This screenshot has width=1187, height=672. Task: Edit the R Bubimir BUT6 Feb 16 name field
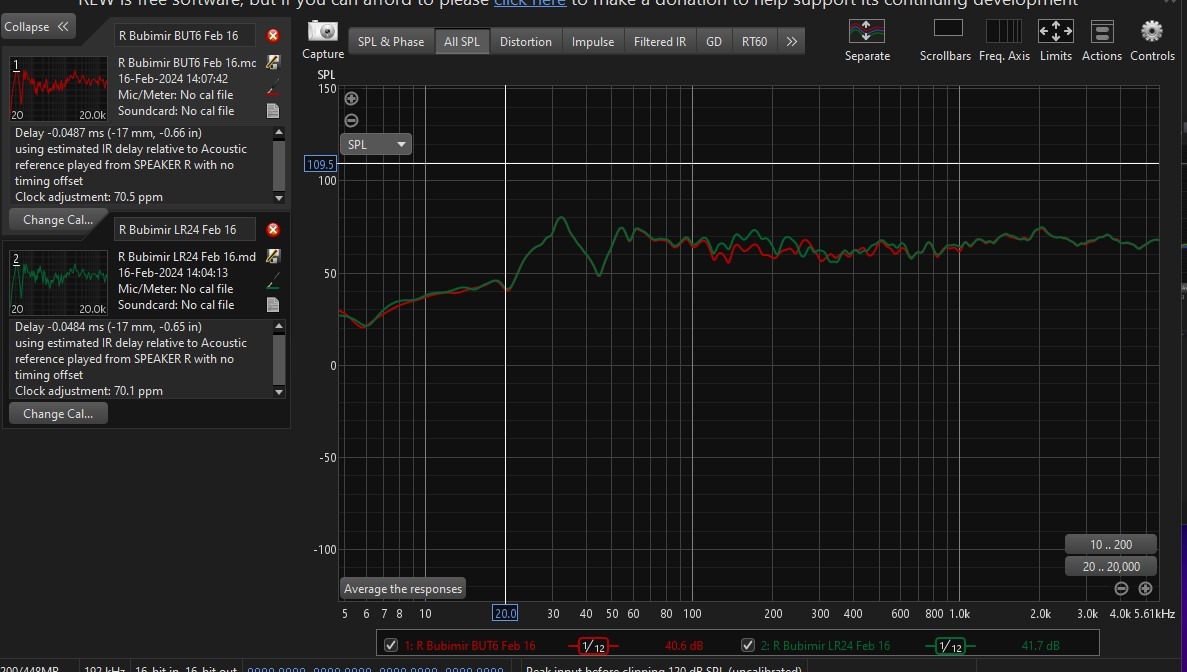(185, 36)
